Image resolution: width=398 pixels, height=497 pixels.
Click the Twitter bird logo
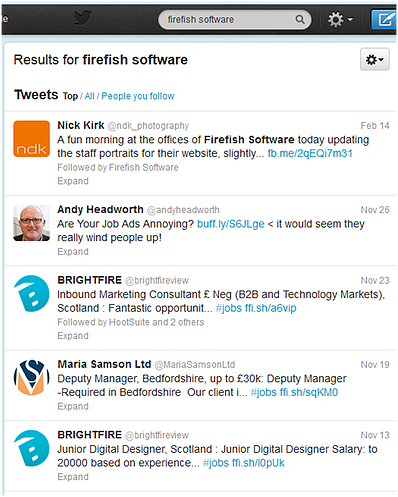[82, 18]
